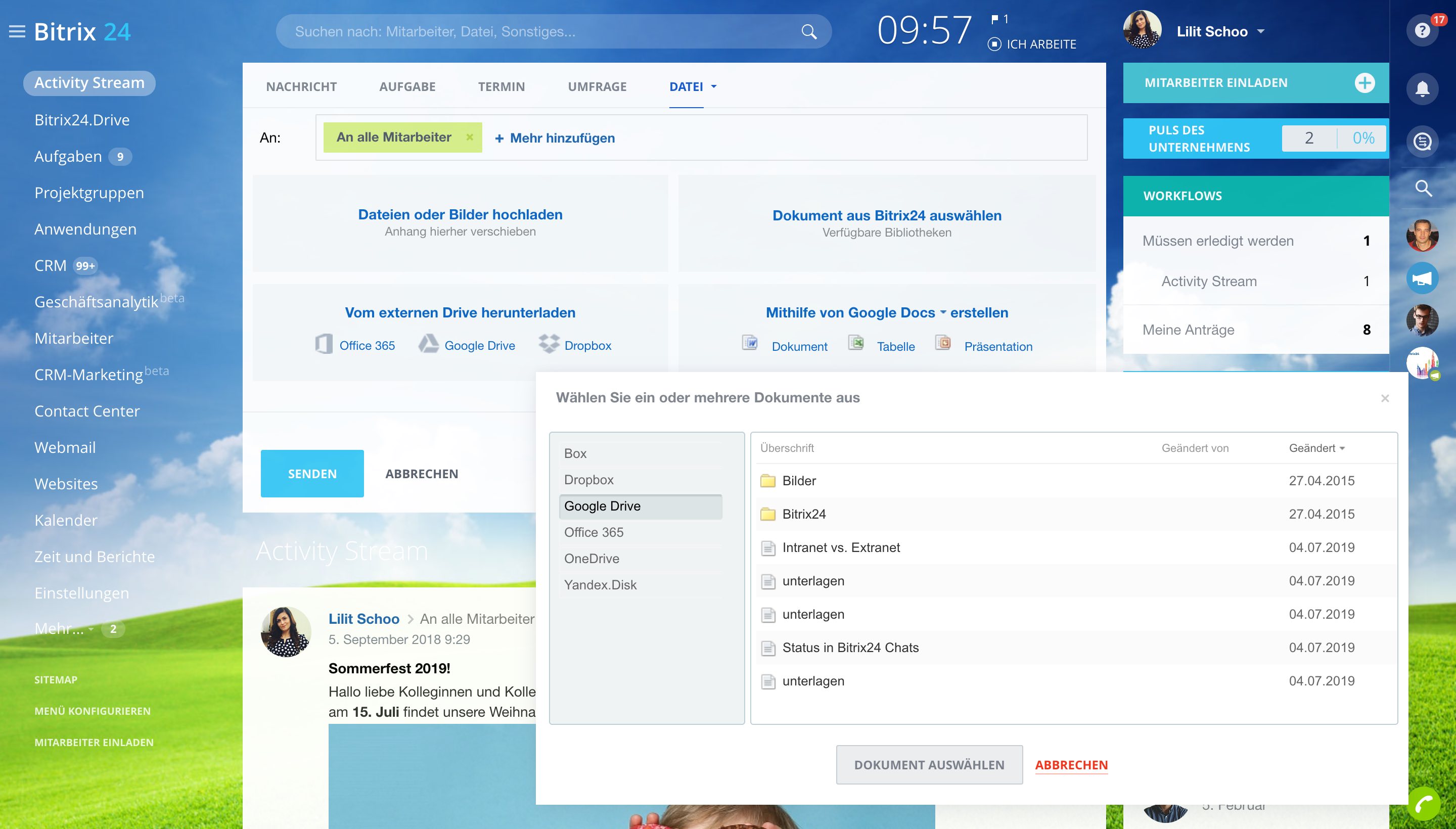The height and width of the screenshot is (829, 1456).
Task: Click the Bitrix24 folder icon in file list
Action: [767, 515]
